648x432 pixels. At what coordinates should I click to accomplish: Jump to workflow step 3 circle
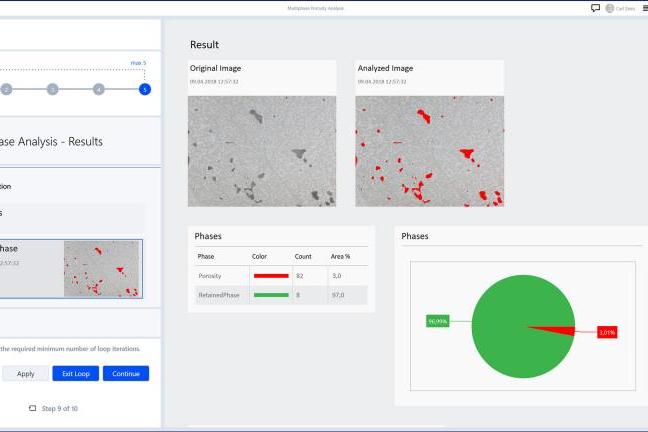click(52, 89)
